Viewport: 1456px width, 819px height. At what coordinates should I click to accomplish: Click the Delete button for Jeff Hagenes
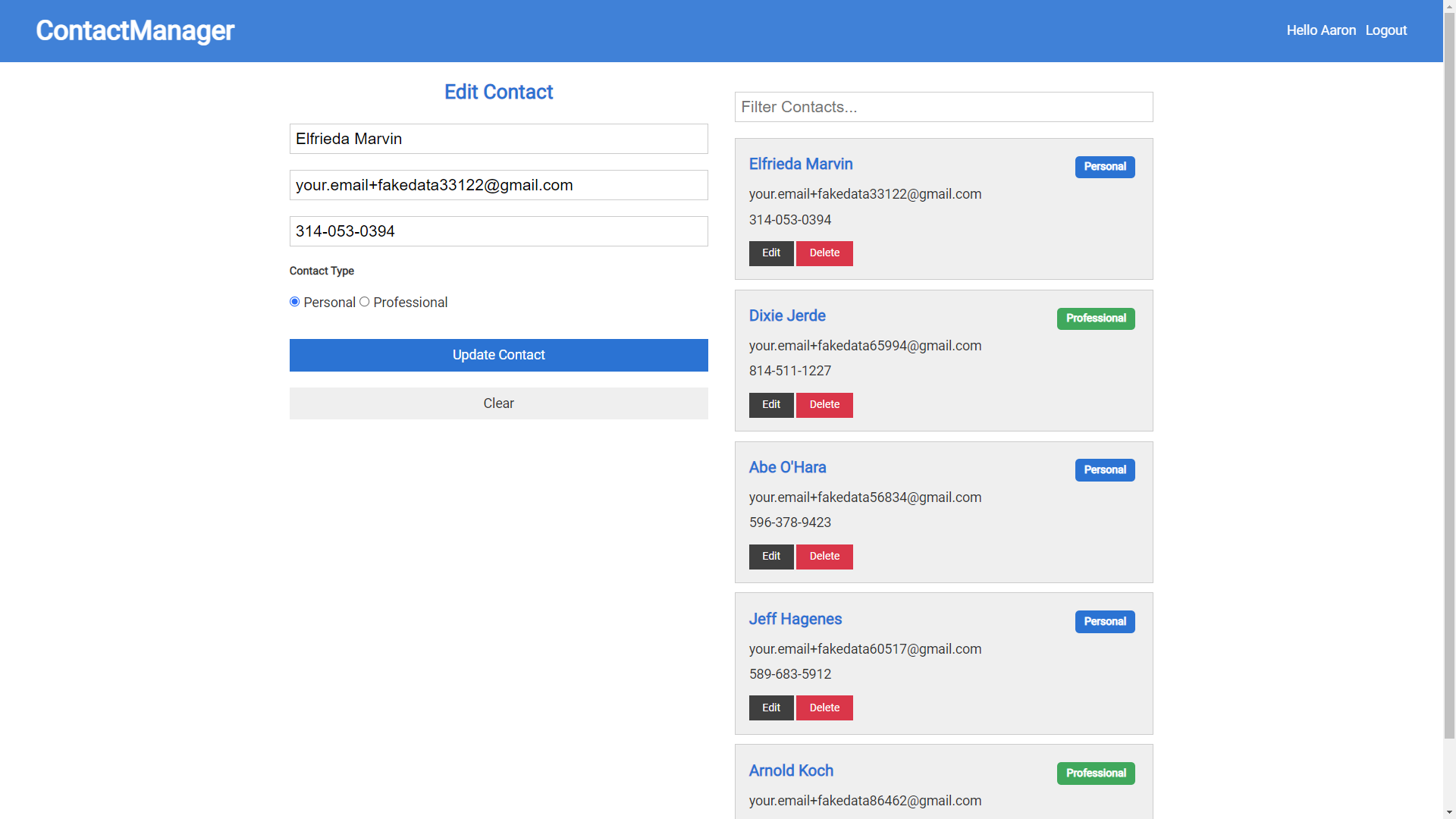[824, 707]
